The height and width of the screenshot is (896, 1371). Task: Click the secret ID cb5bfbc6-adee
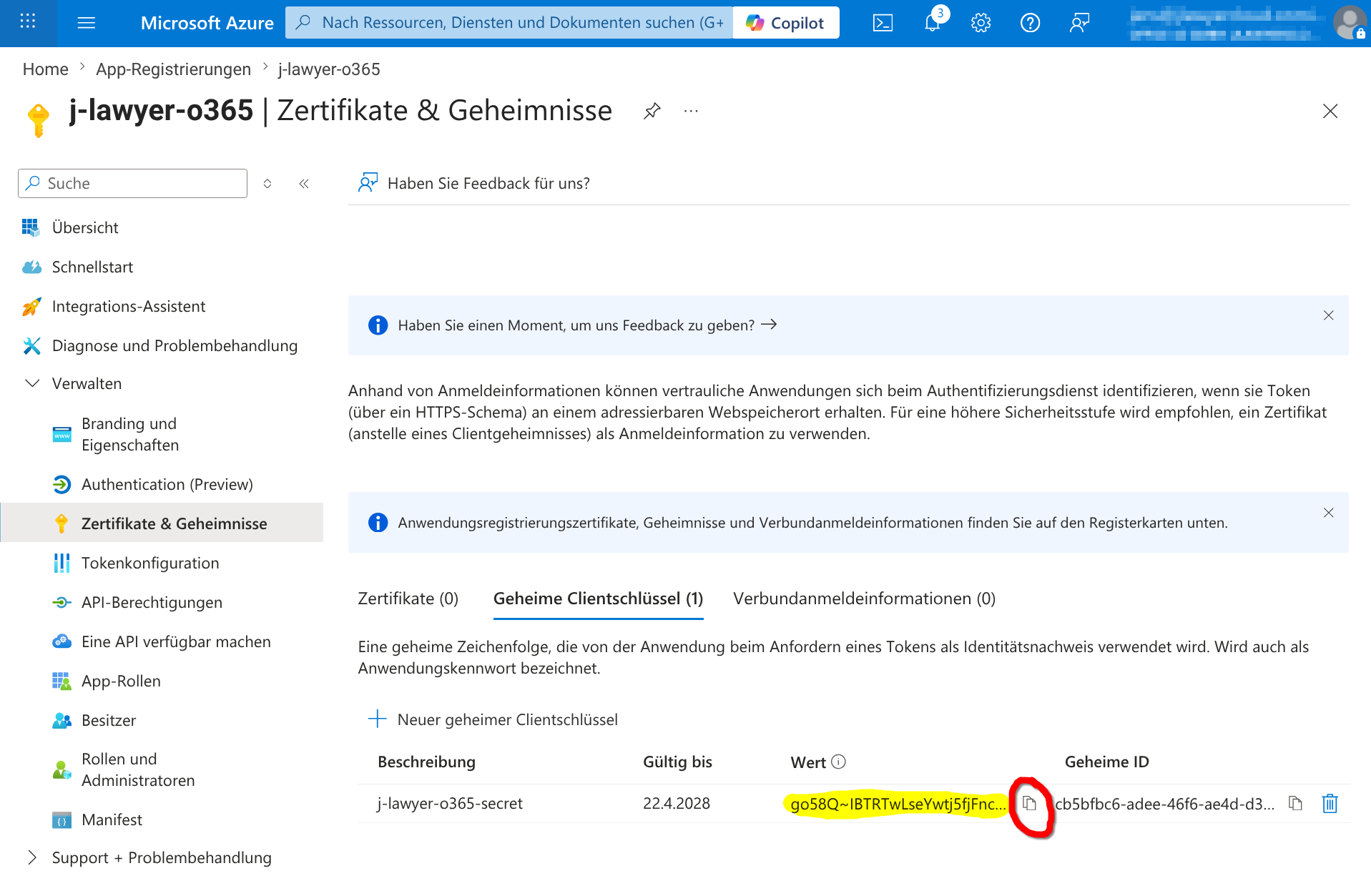(x=1164, y=804)
